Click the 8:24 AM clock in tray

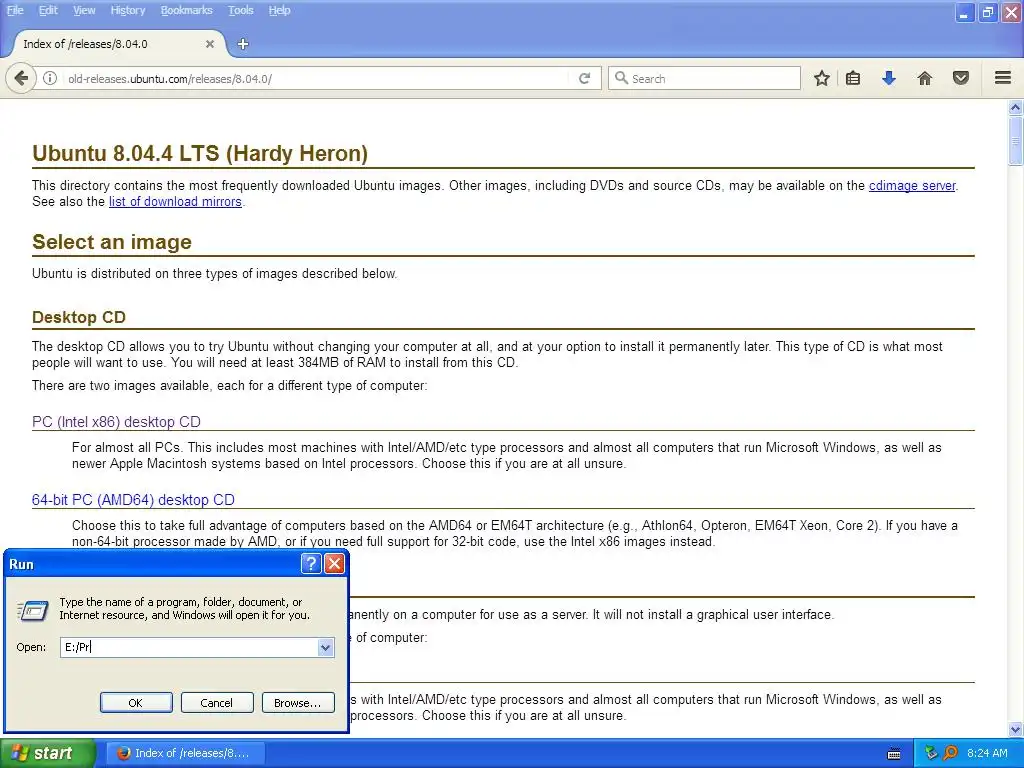tap(987, 753)
